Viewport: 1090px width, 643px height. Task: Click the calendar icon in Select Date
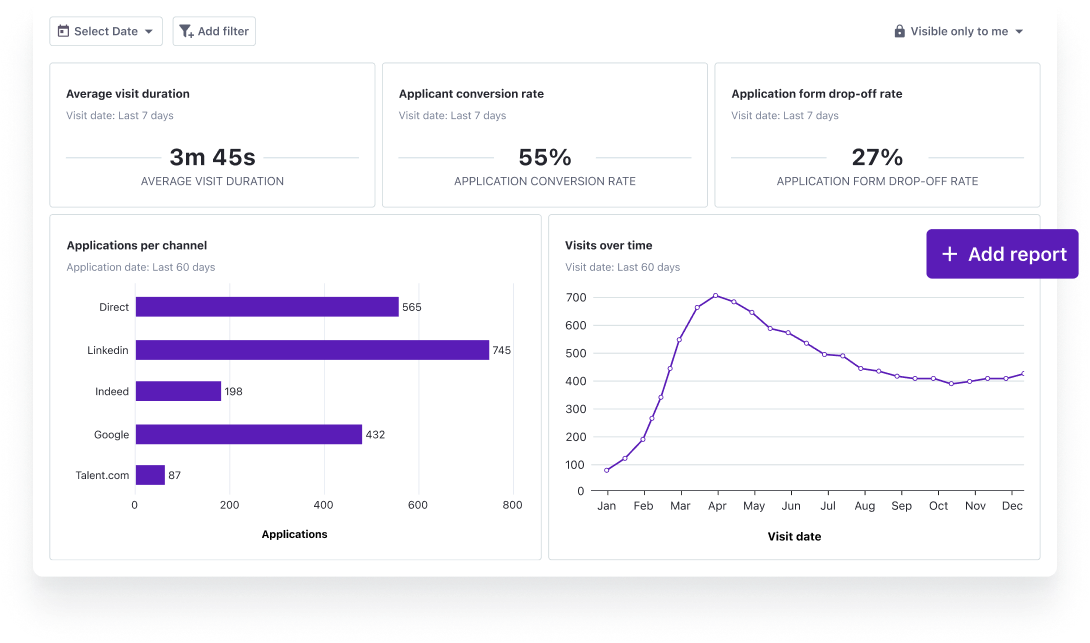pyautogui.click(x=63, y=31)
